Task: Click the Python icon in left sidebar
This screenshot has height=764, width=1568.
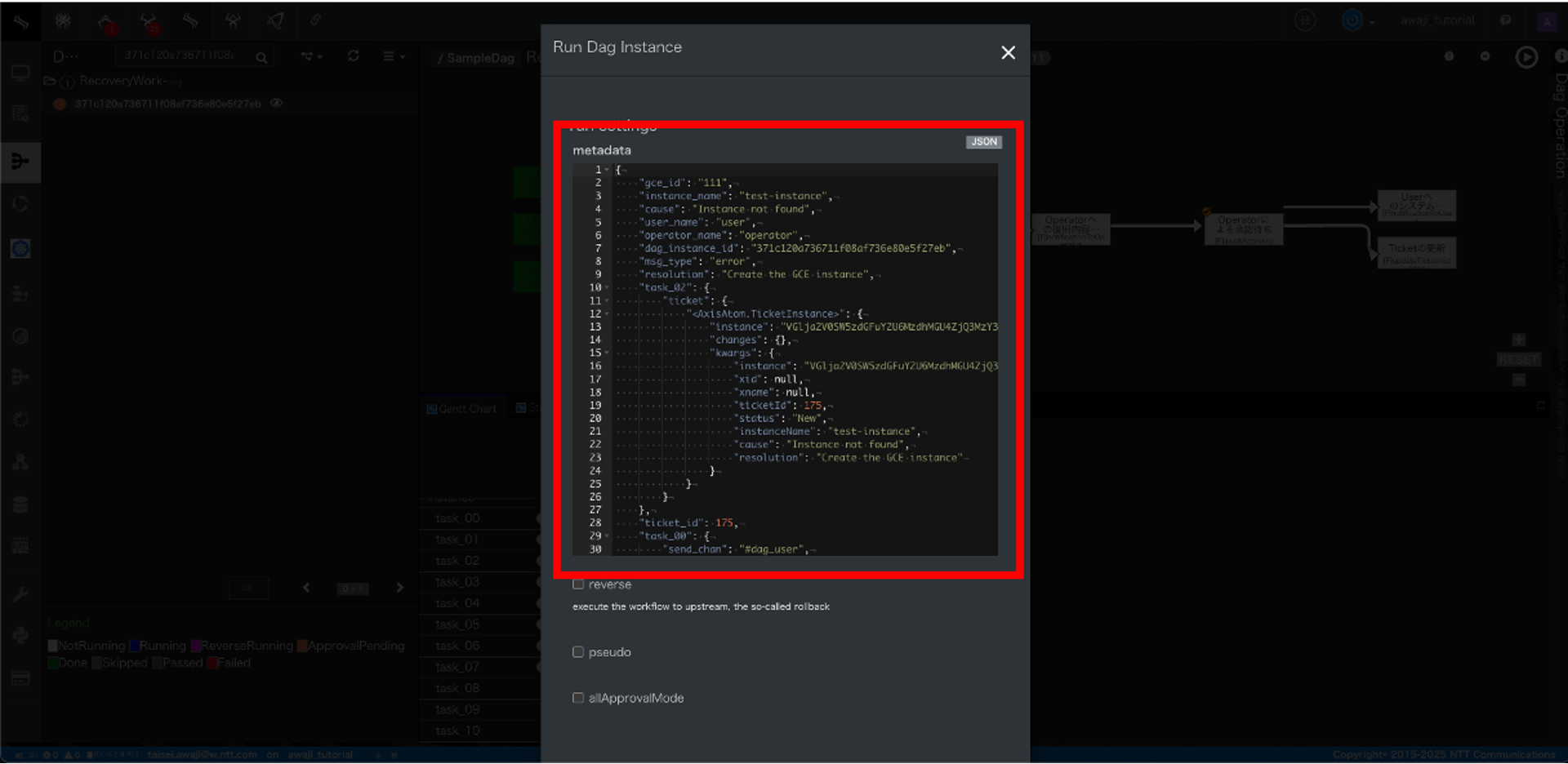Action: pos(20,636)
